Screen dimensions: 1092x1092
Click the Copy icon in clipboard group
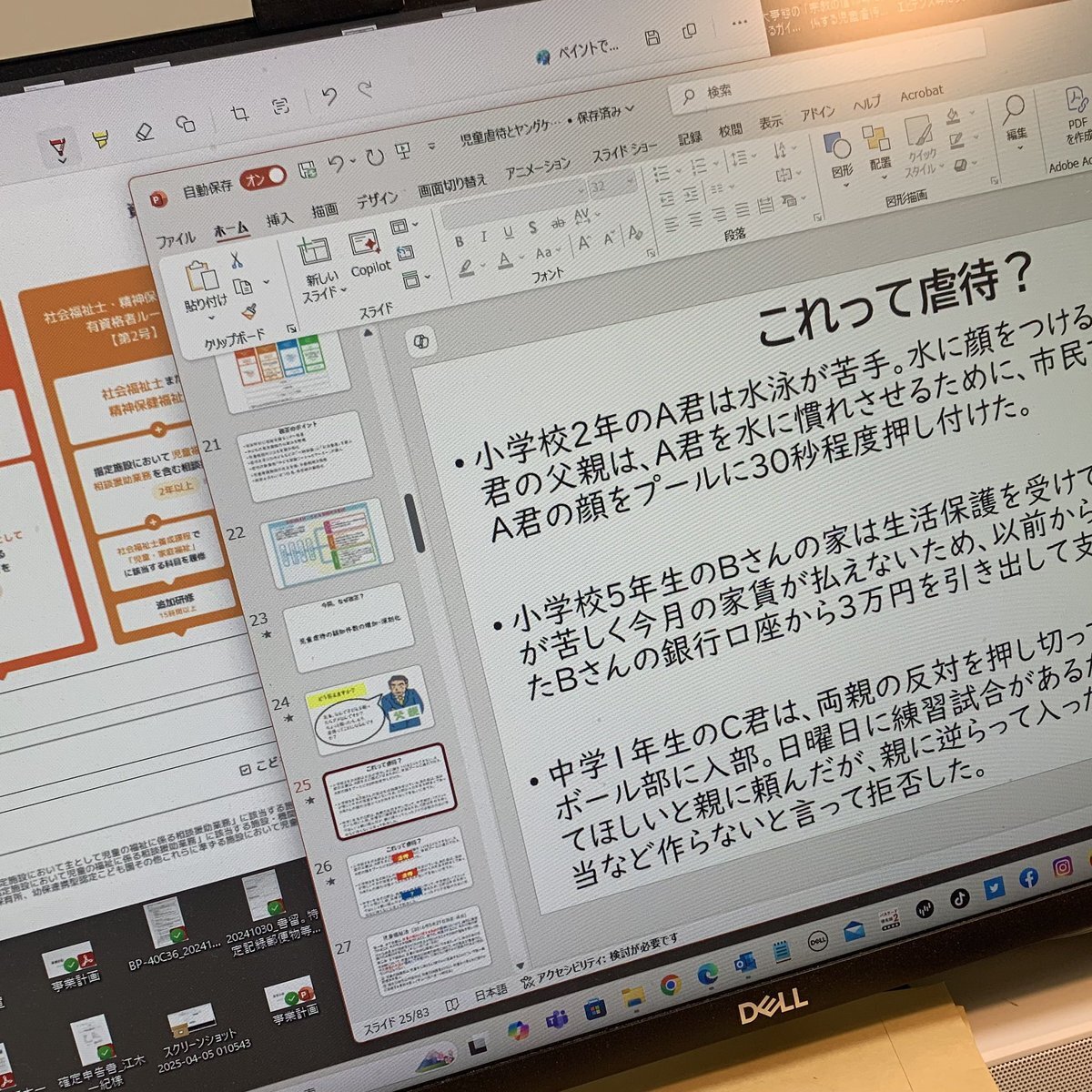tap(242, 288)
